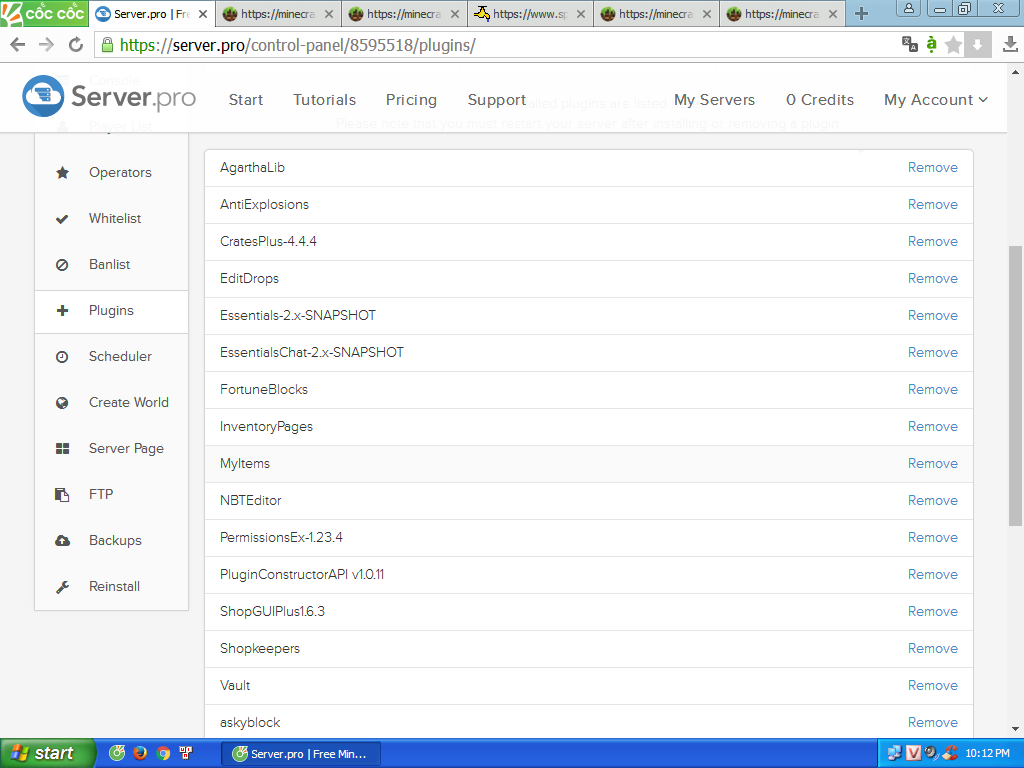
Task: Open the browser downloads icon
Action: pyautogui.click(x=1010, y=45)
